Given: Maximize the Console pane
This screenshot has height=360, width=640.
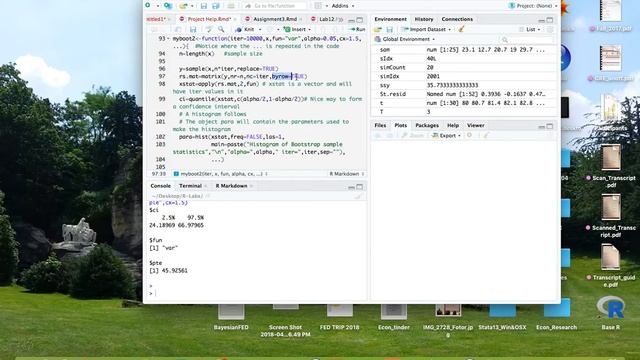Looking at the screenshot, I should click(360, 187).
